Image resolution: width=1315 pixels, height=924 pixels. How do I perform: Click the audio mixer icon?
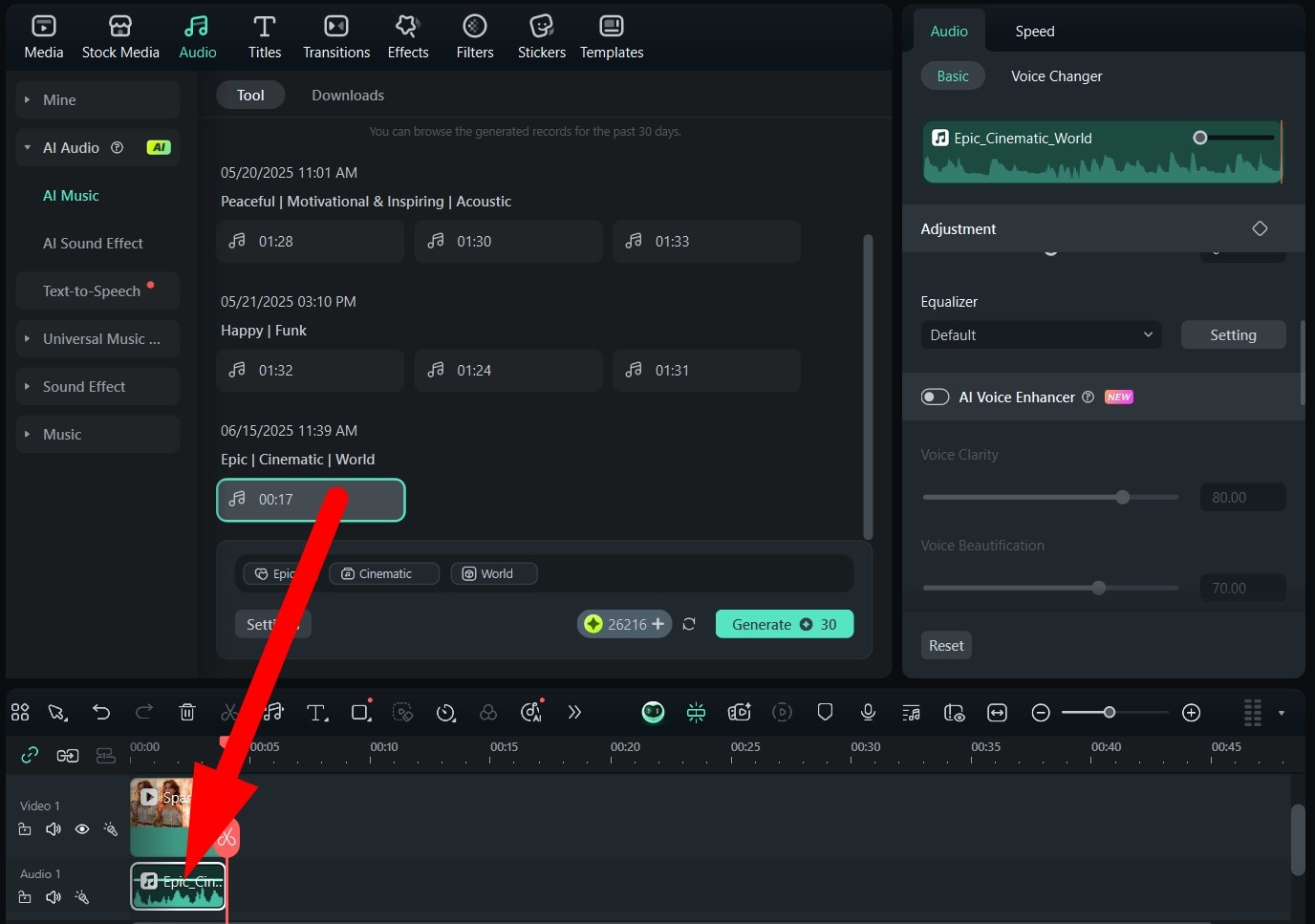[911, 712]
